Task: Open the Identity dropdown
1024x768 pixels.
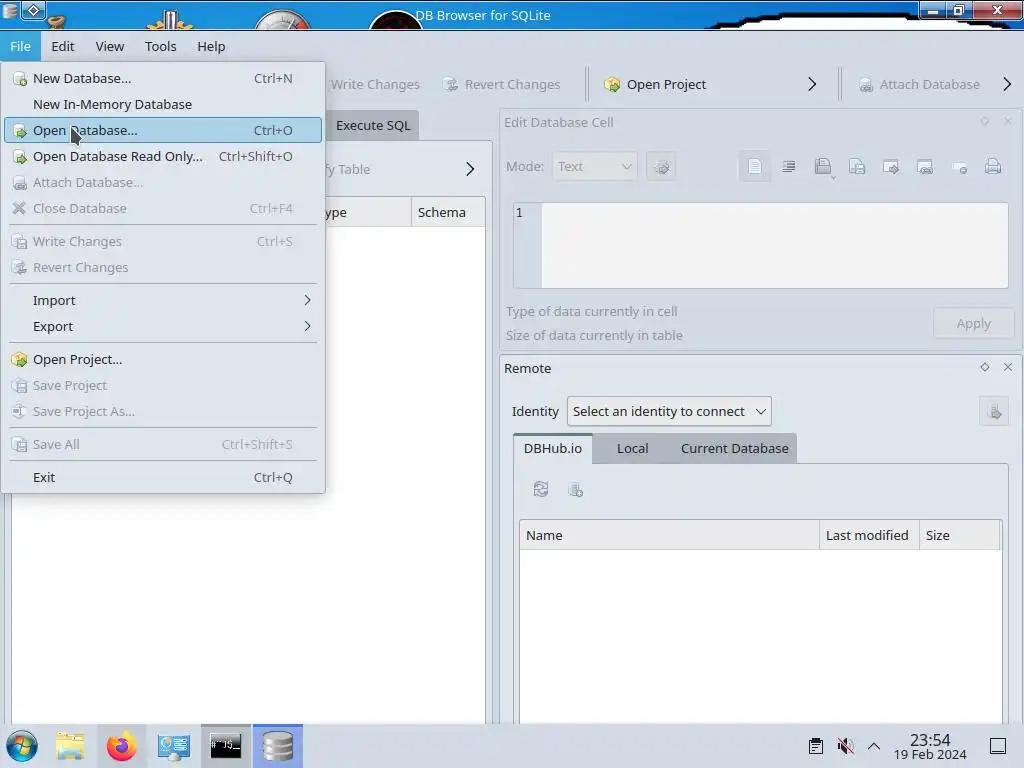Action: click(669, 411)
